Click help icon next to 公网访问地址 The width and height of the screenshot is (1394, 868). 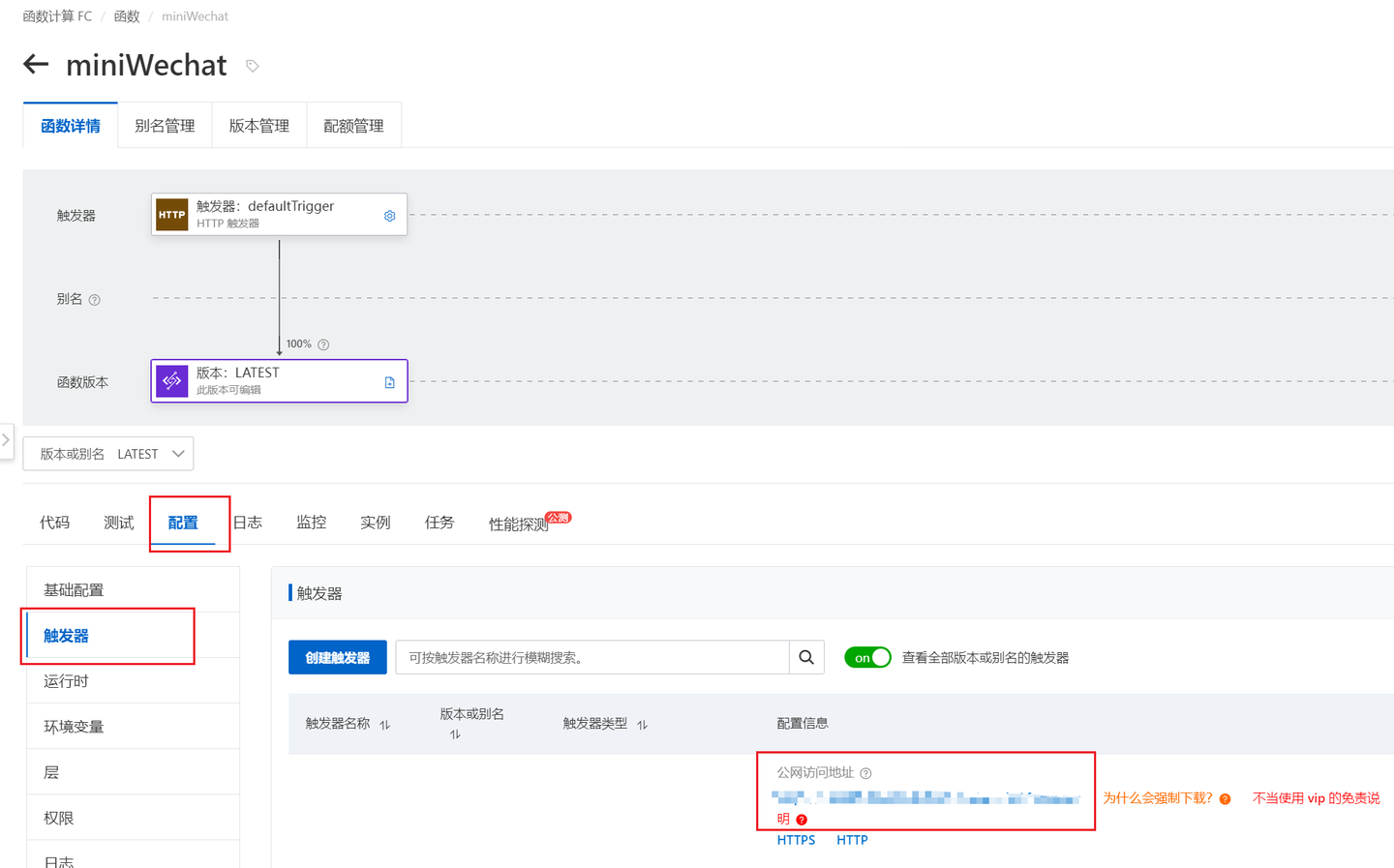[x=865, y=773]
